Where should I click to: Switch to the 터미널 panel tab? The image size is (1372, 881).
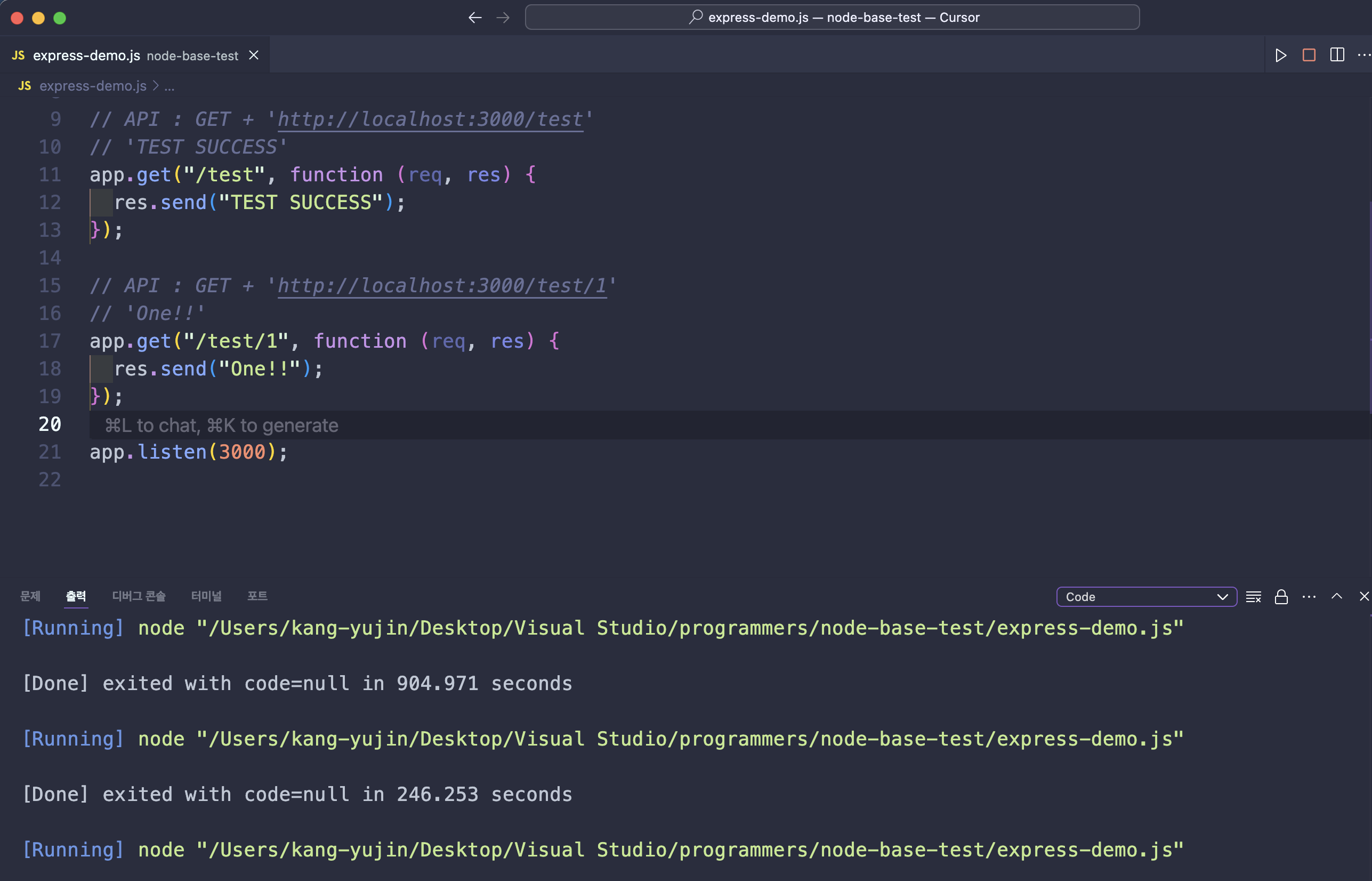coord(206,596)
